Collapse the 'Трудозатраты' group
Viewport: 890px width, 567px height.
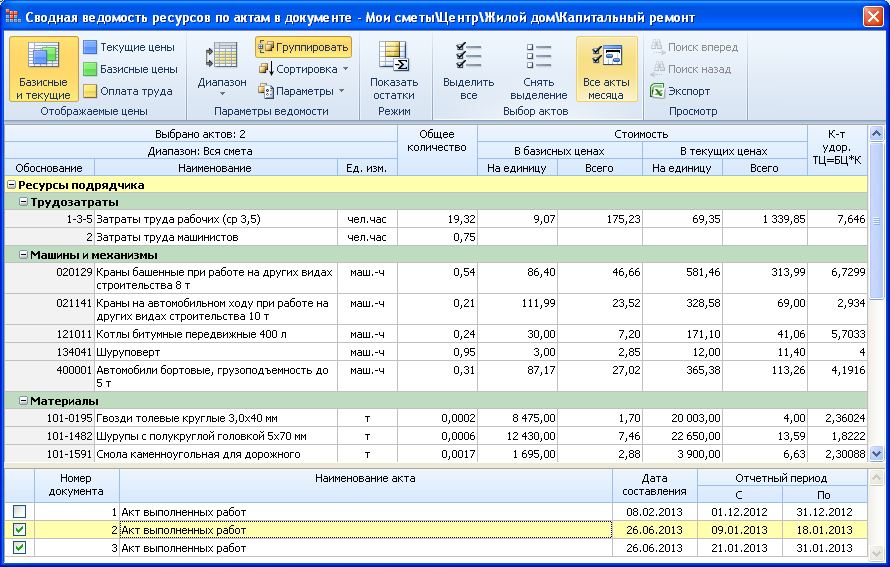tap(23, 201)
